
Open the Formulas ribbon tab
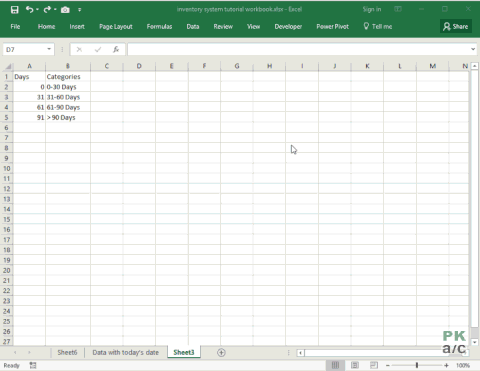click(159, 27)
